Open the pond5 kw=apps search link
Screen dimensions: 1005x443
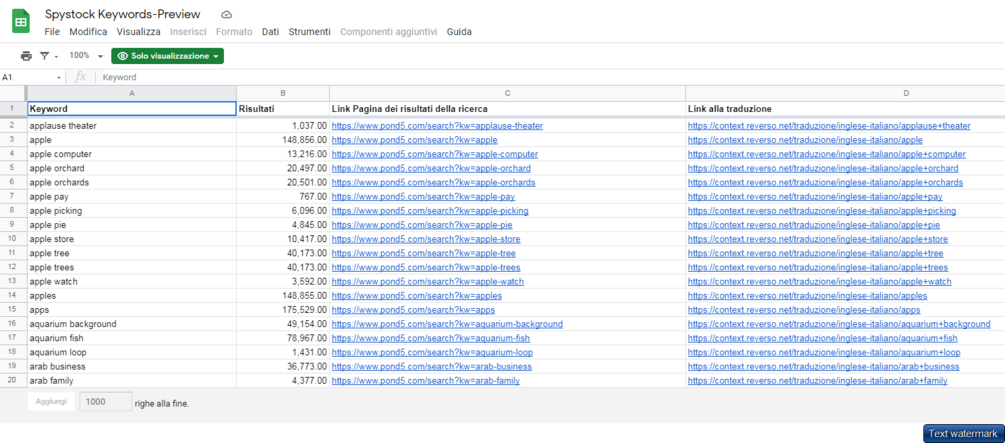pyautogui.click(x=413, y=310)
